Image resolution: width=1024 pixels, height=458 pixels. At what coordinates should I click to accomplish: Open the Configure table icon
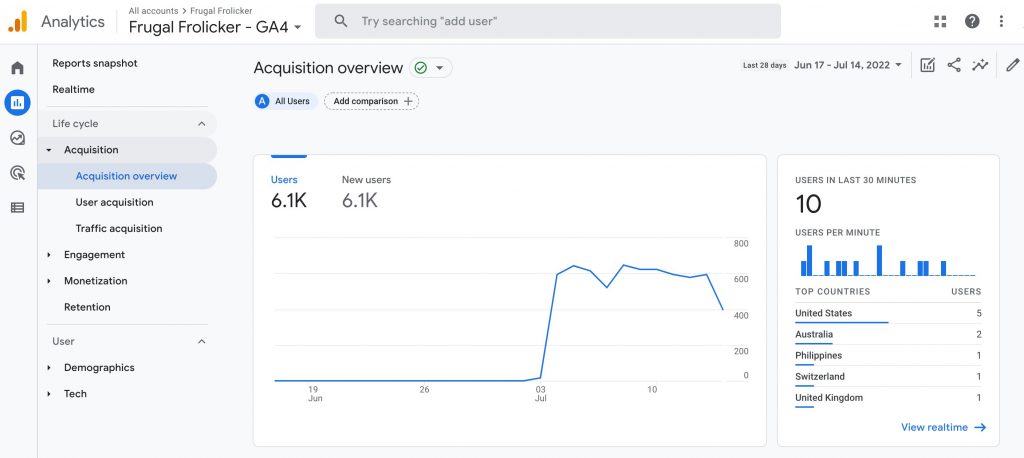(x=18, y=208)
